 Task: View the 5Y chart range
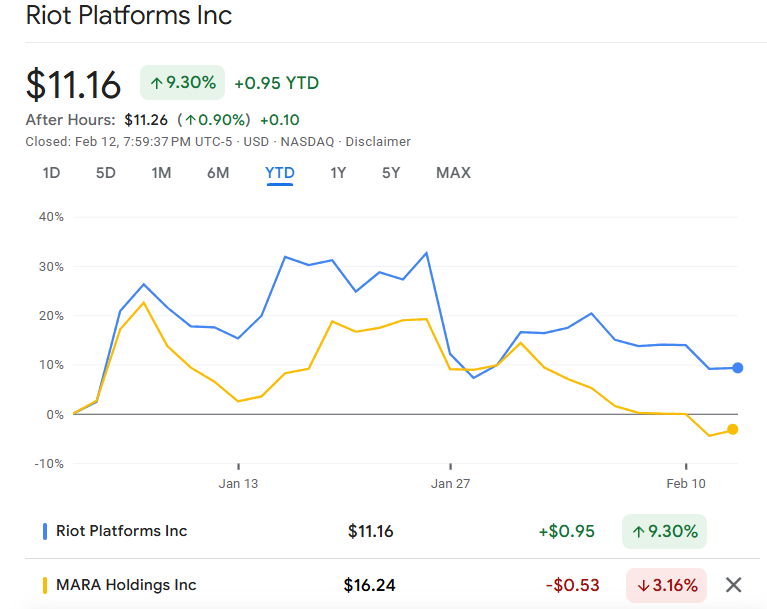[x=391, y=173]
